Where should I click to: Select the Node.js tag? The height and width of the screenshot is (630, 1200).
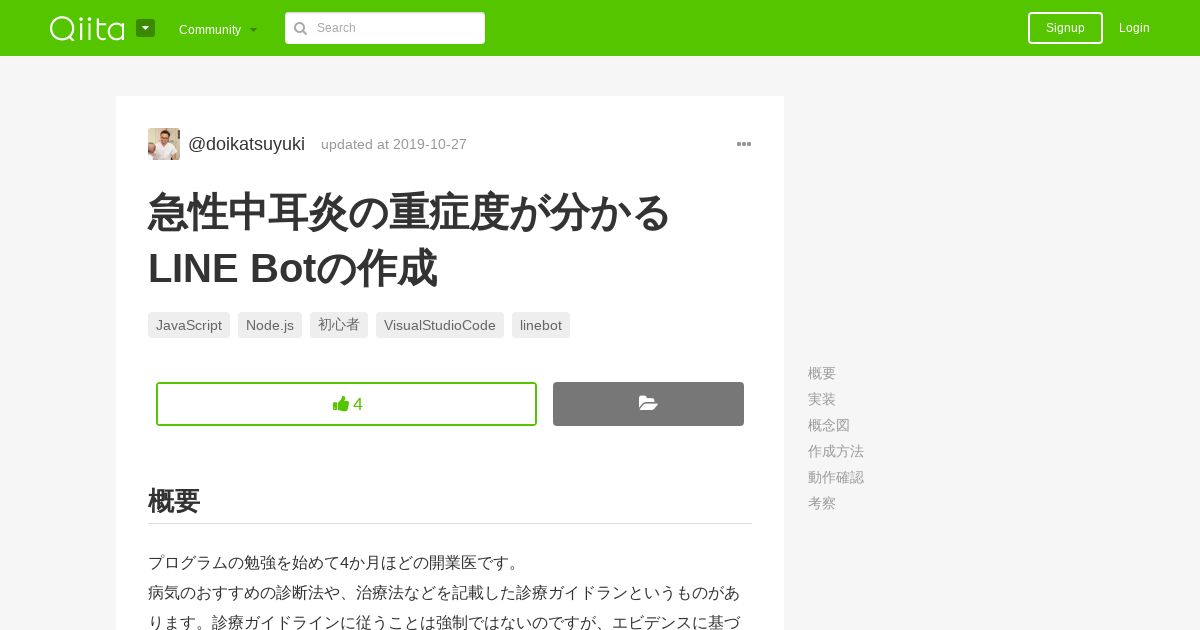click(x=270, y=325)
